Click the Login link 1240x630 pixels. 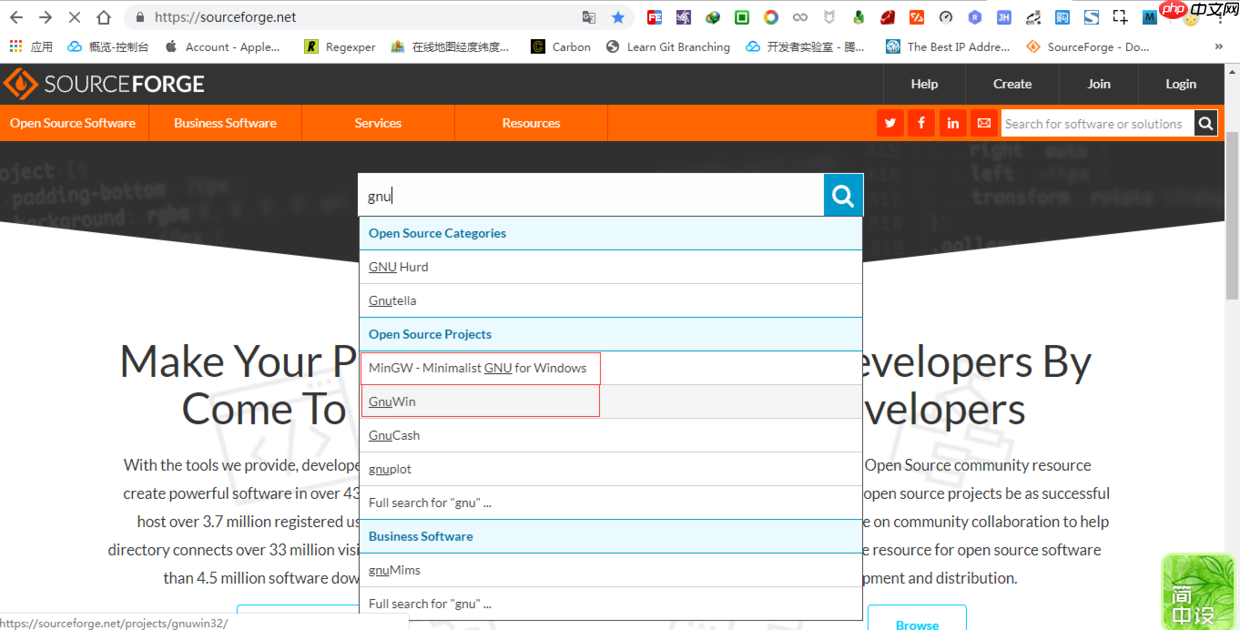click(x=1180, y=84)
